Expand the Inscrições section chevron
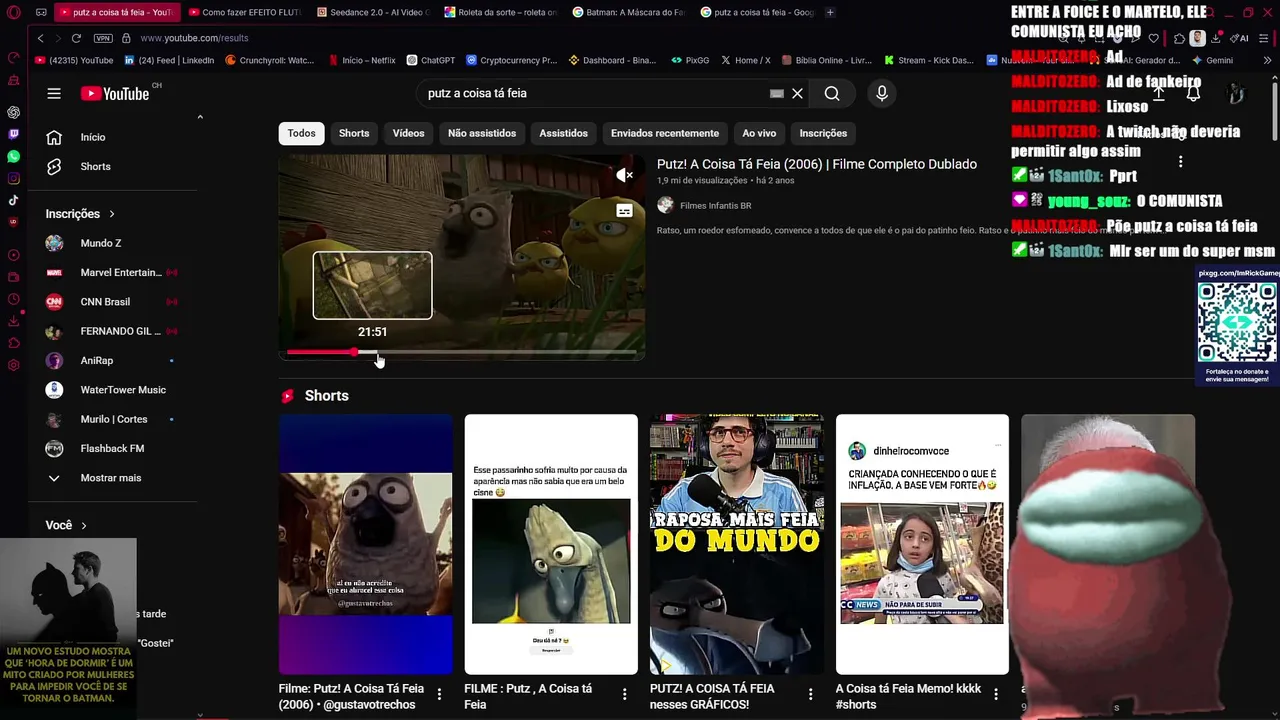Image resolution: width=1280 pixels, height=720 pixels. [111, 214]
